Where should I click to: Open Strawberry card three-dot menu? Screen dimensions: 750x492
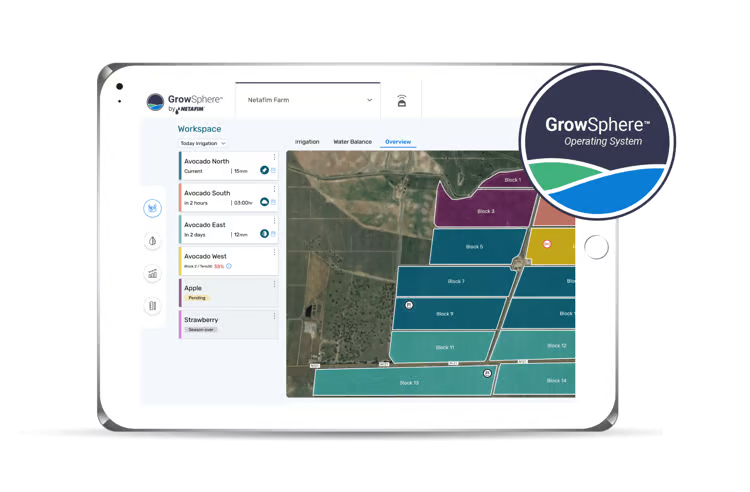coord(274,315)
